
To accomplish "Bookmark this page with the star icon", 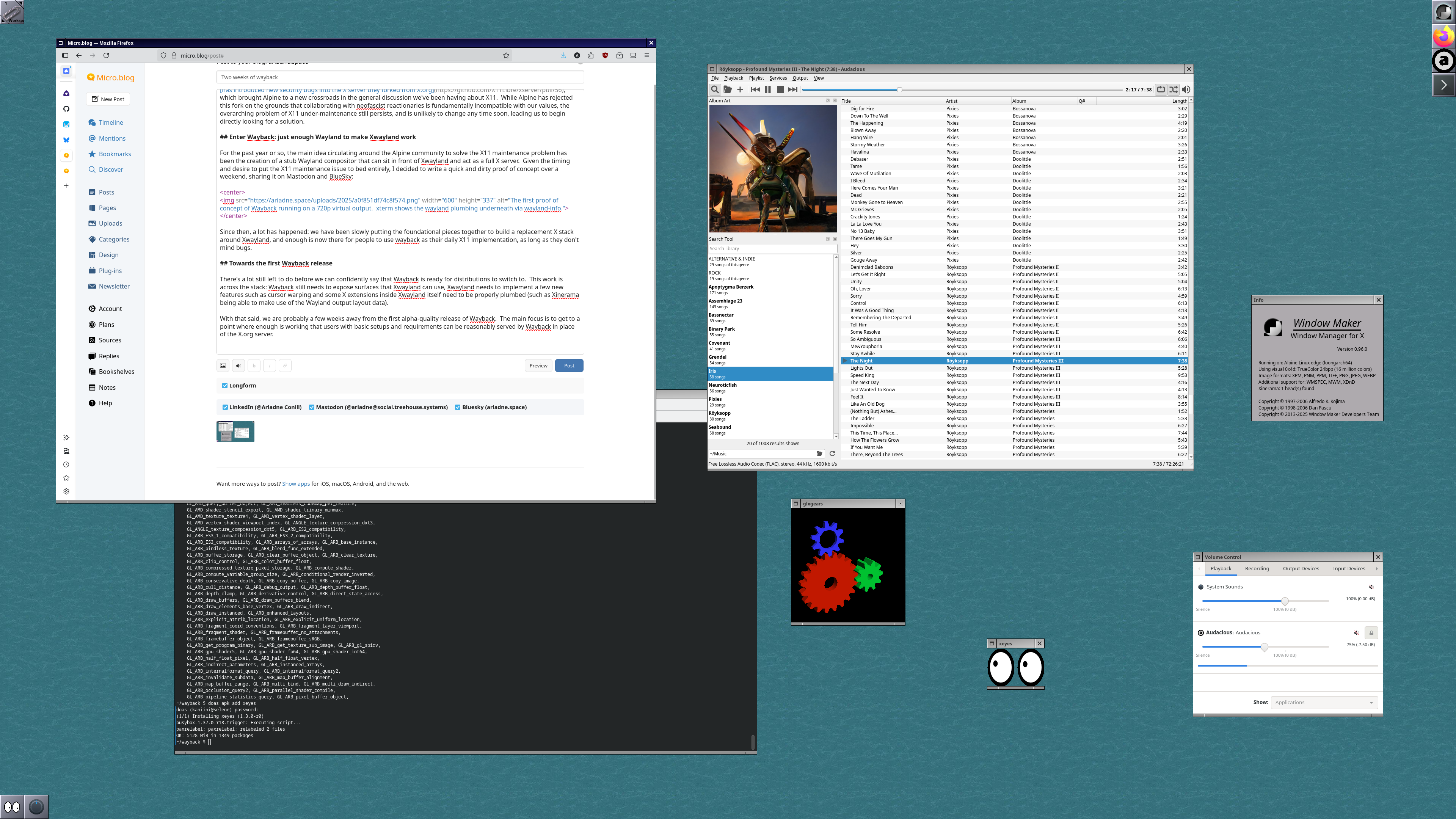I will tap(506, 55).
